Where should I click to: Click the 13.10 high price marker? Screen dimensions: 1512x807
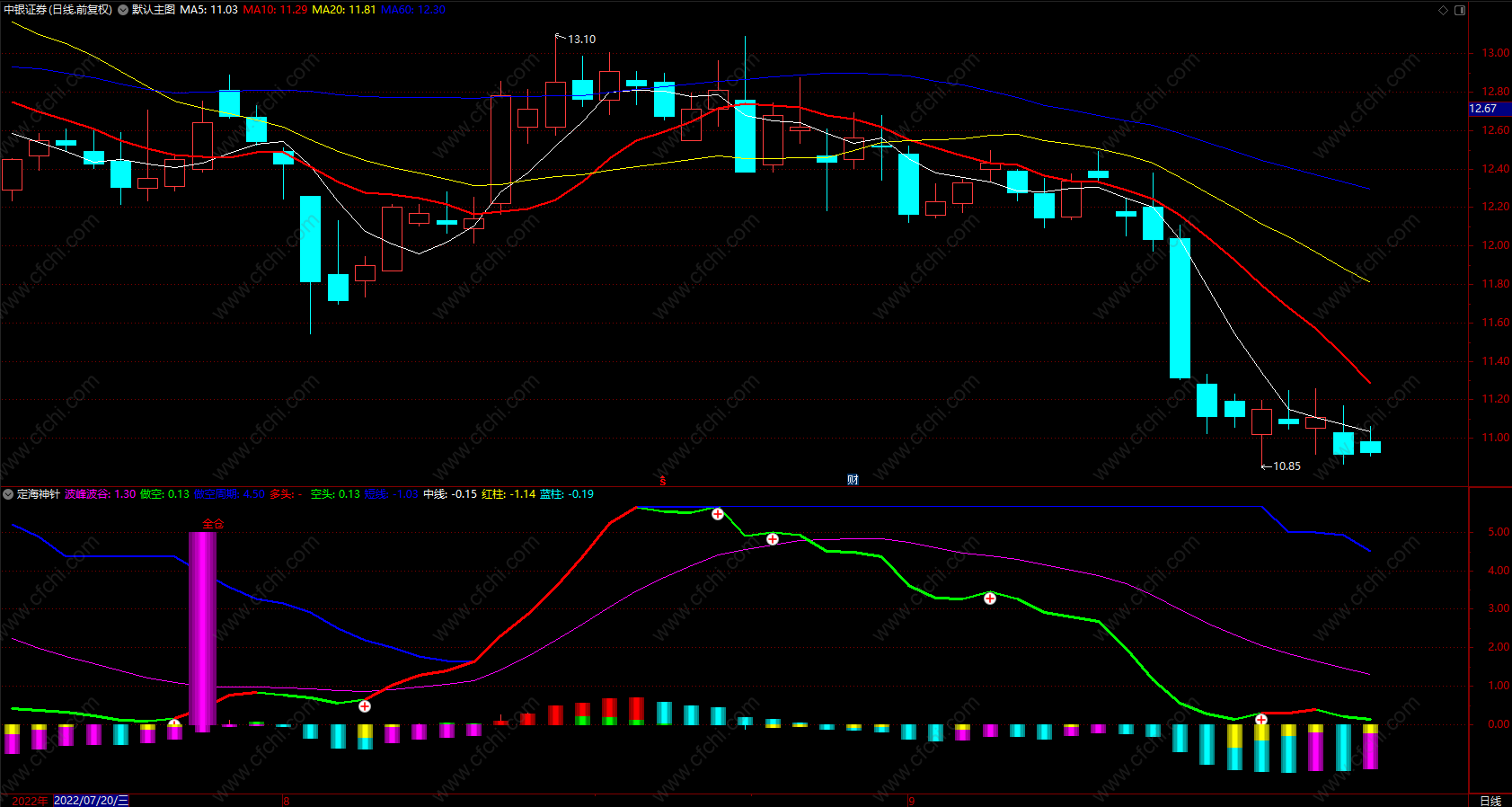click(x=581, y=40)
